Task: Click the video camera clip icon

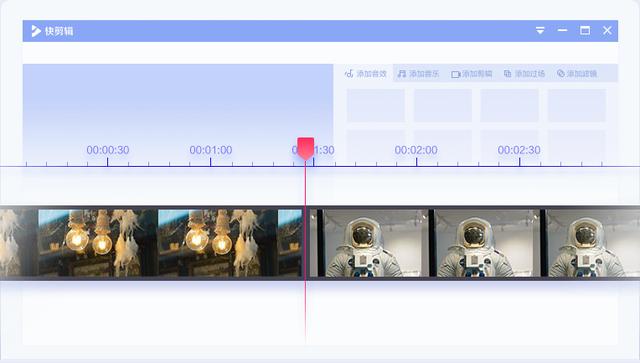Action: pyautogui.click(x=456, y=74)
